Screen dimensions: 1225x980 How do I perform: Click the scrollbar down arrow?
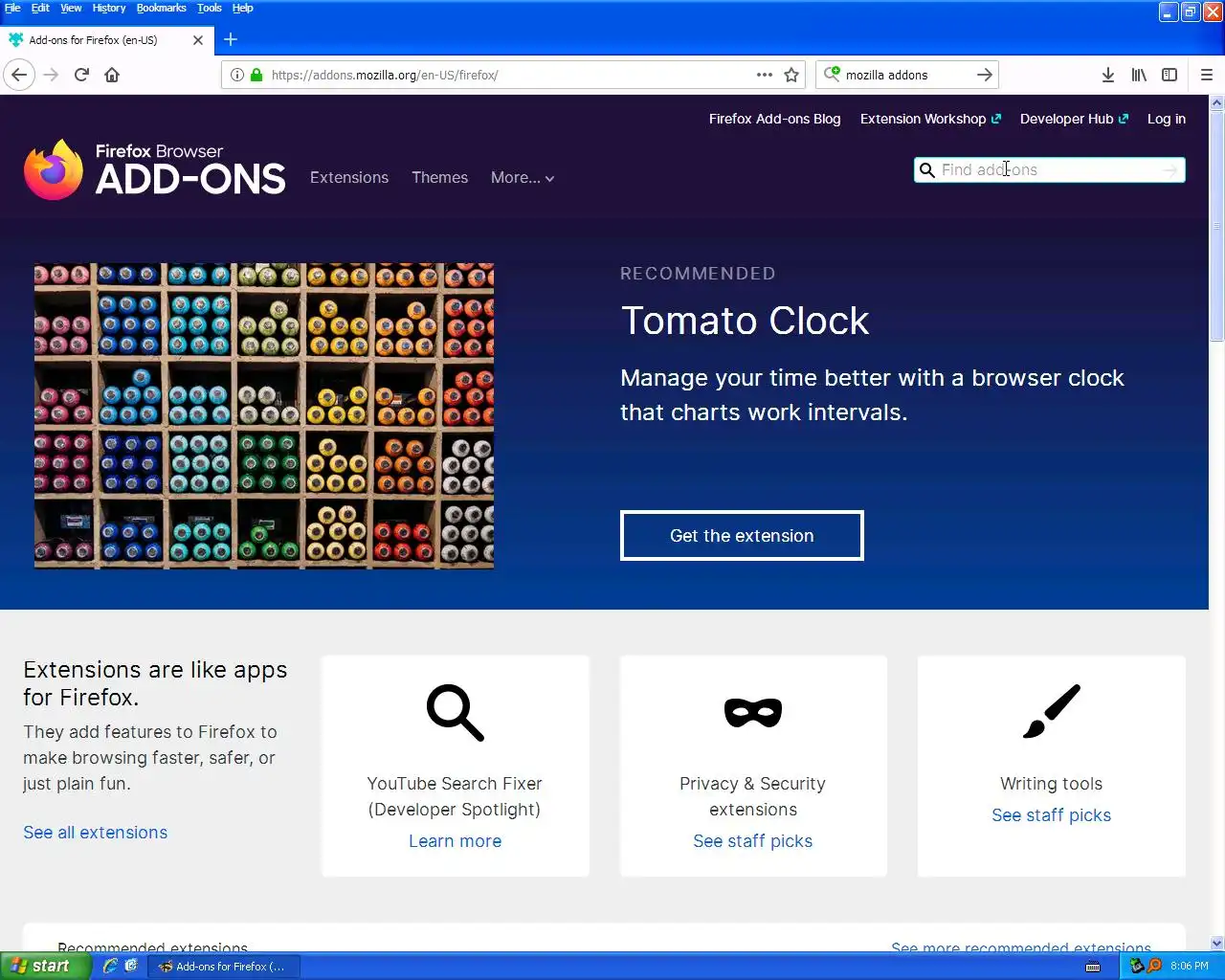[1217, 944]
